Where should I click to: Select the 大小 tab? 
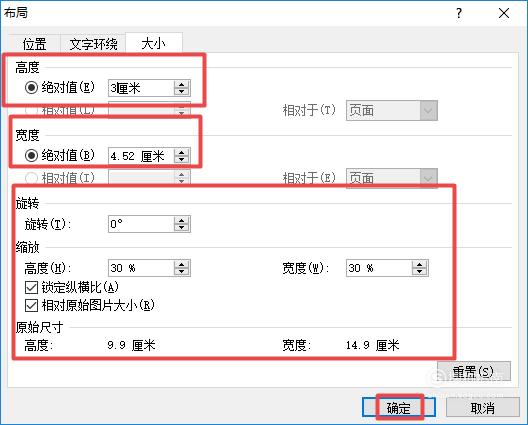154,43
